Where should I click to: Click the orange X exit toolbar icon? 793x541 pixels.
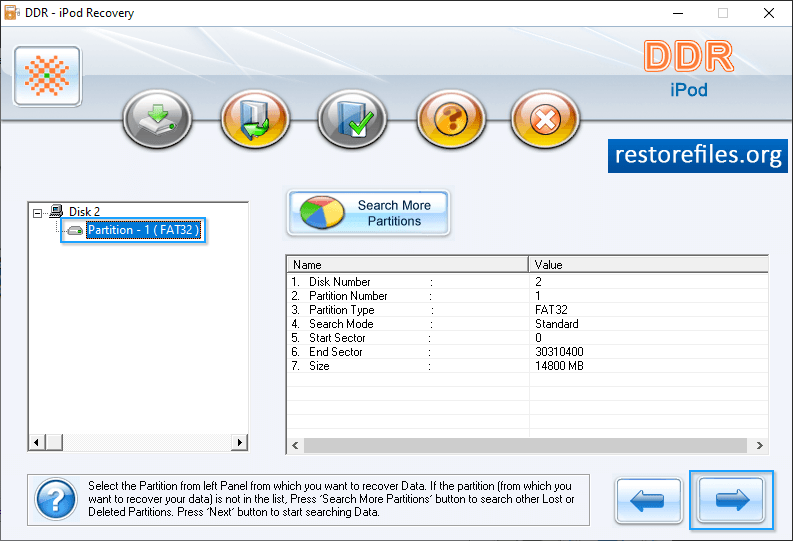545,119
